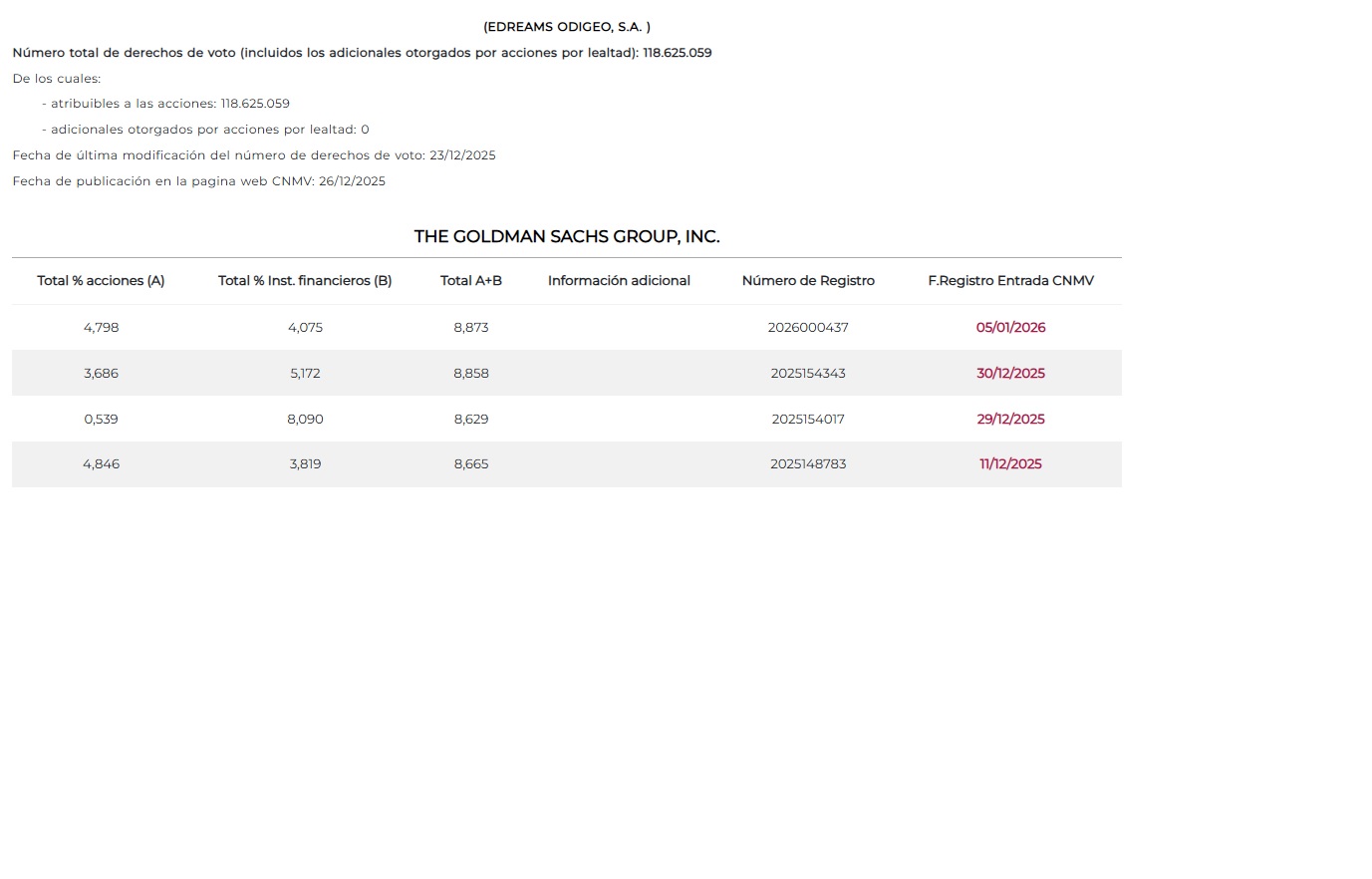
Task: Follow the 11/12/2025 registration date link
Action: point(1010,463)
